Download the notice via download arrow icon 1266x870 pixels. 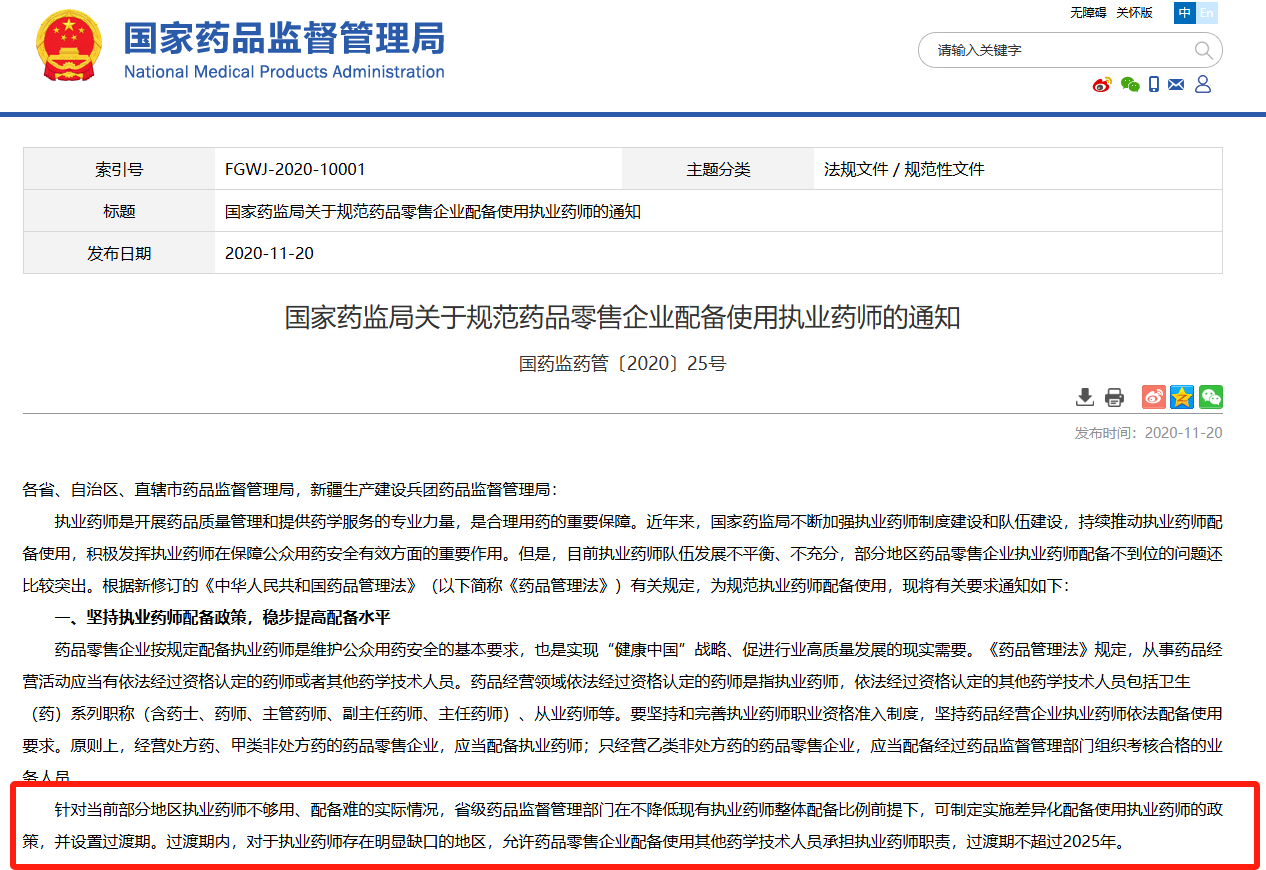point(1085,397)
